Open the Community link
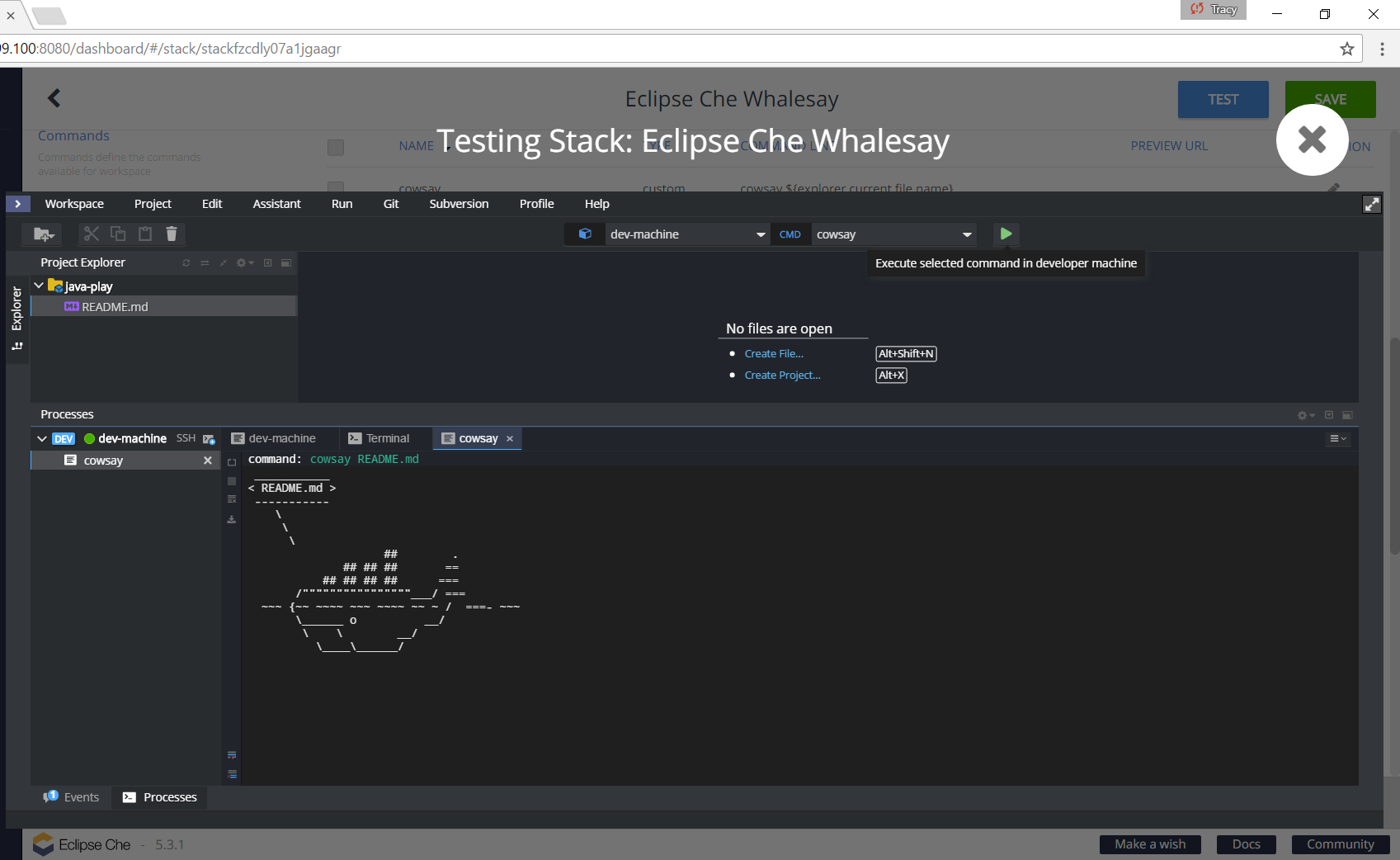 pos(1341,844)
